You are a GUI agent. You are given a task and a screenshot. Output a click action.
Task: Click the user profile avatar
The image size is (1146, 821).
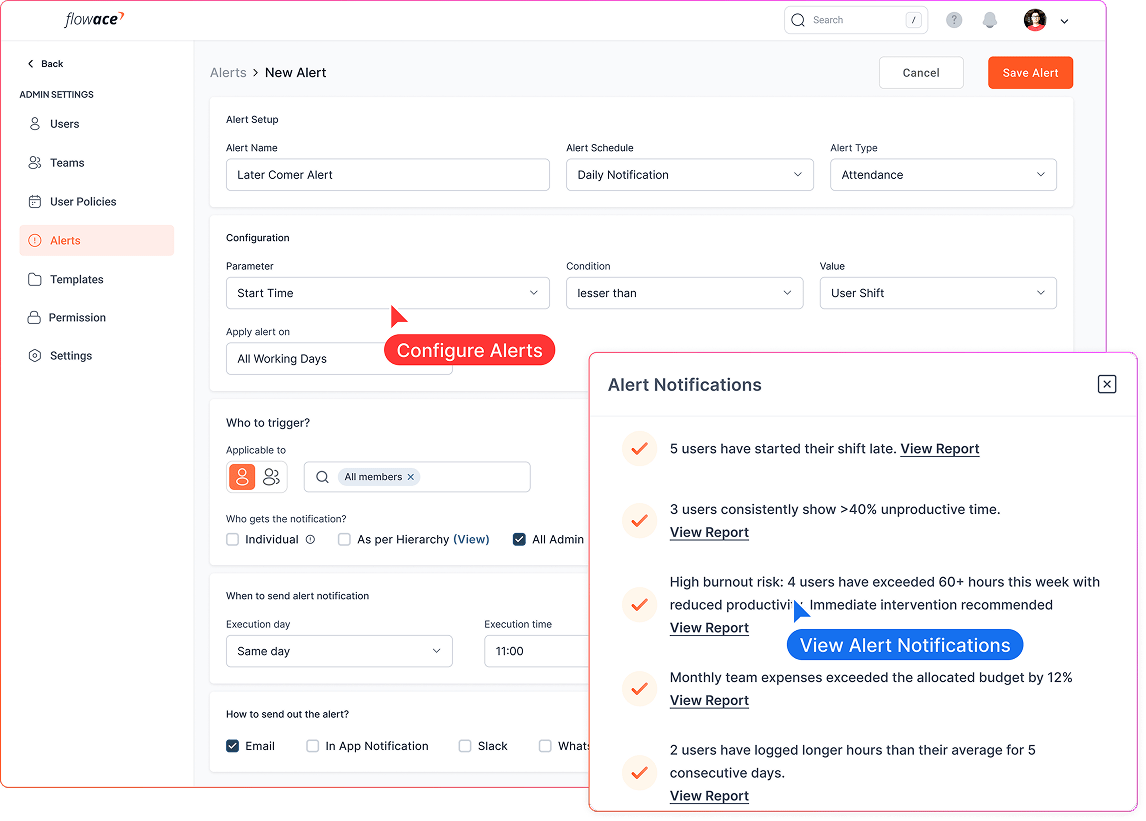pyautogui.click(x=1035, y=20)
